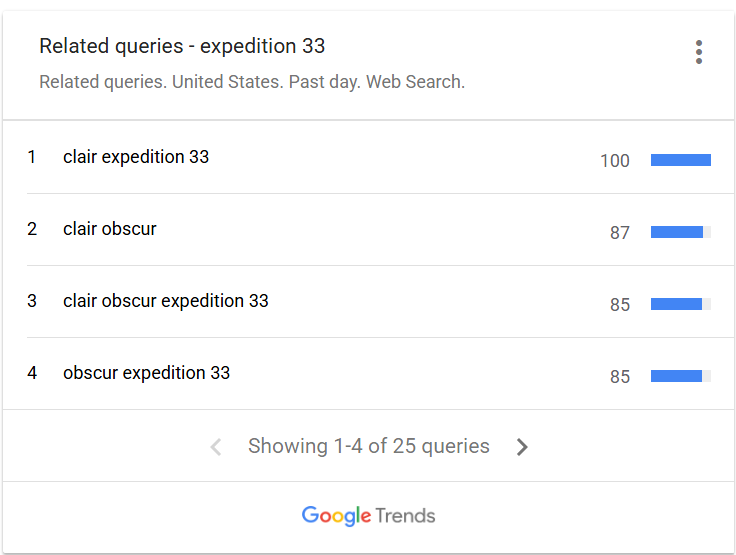This screenshot has height=555, width=736.
Task: Click rank number 3 in list
Action: 32,301
